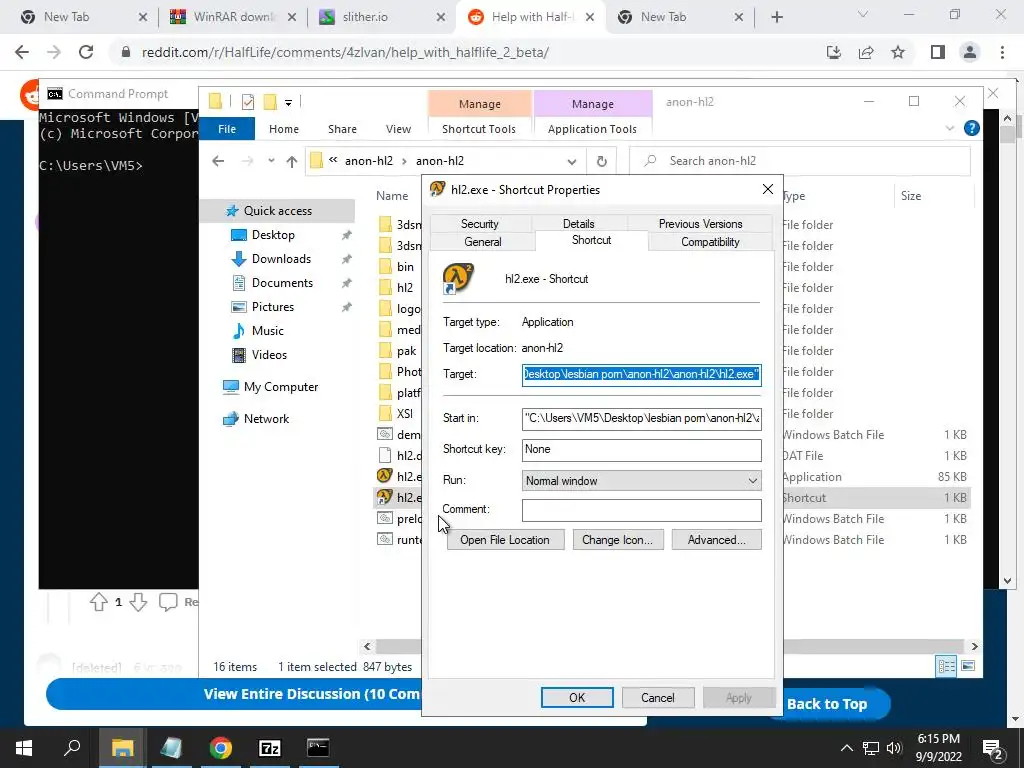Close the slither.io tab

click(x=441, y=17)
